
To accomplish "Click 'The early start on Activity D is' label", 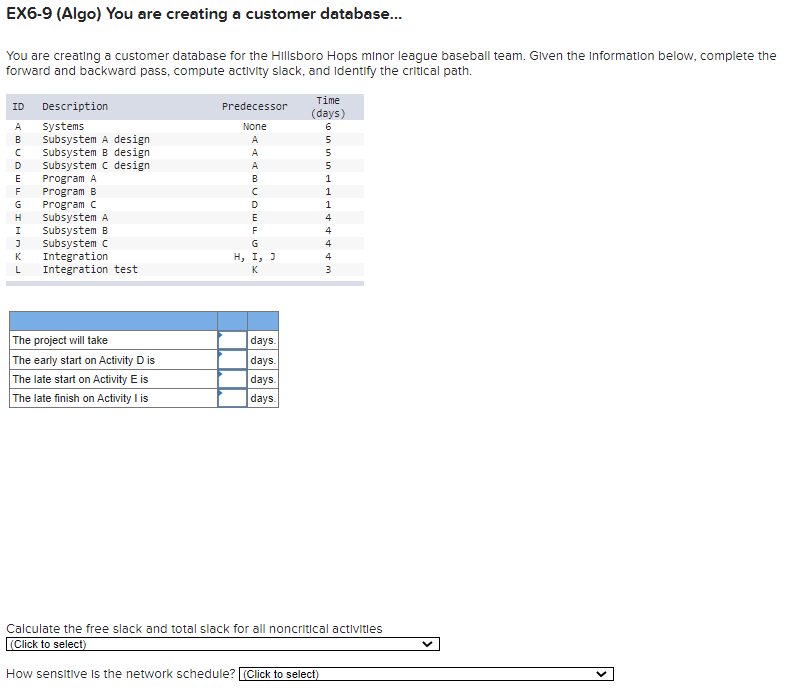I will tap(84, 360).
